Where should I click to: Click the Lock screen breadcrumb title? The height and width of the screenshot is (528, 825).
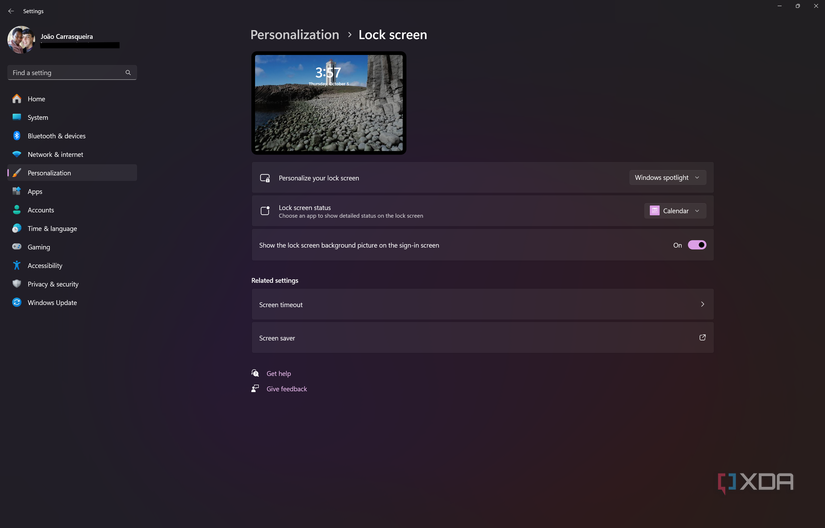coord(393,35)
